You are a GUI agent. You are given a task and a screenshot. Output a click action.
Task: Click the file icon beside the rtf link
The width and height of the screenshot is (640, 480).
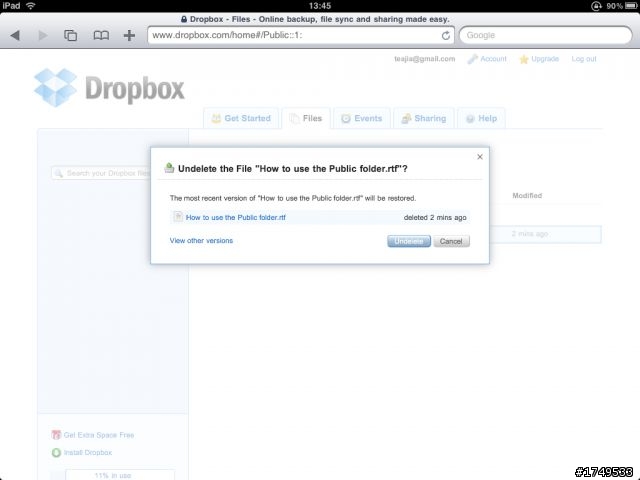click(x=178, y=217)
